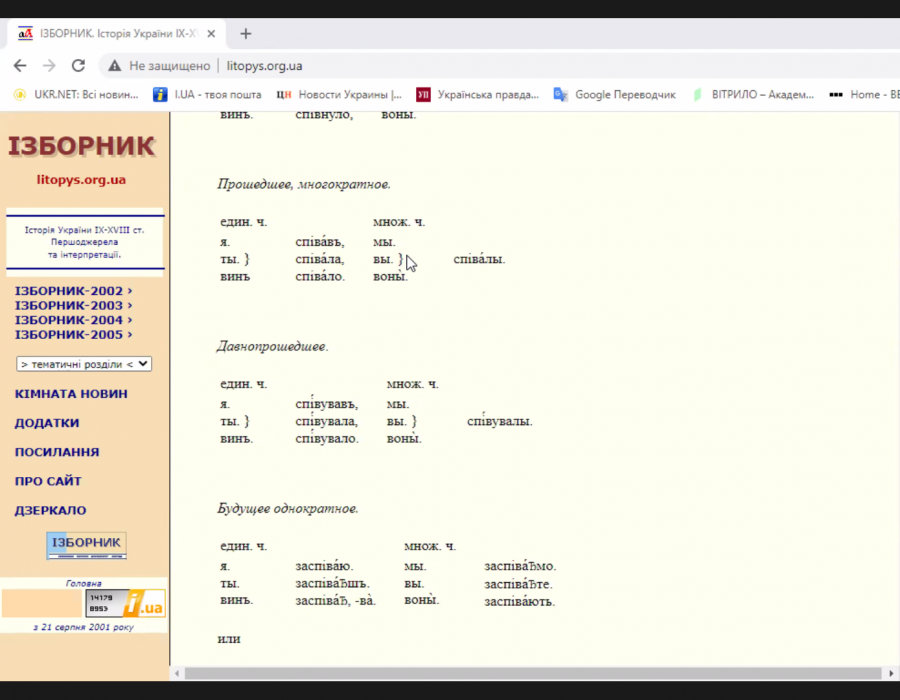Expand the тематичні розділи dropdown

coord(84,364)
